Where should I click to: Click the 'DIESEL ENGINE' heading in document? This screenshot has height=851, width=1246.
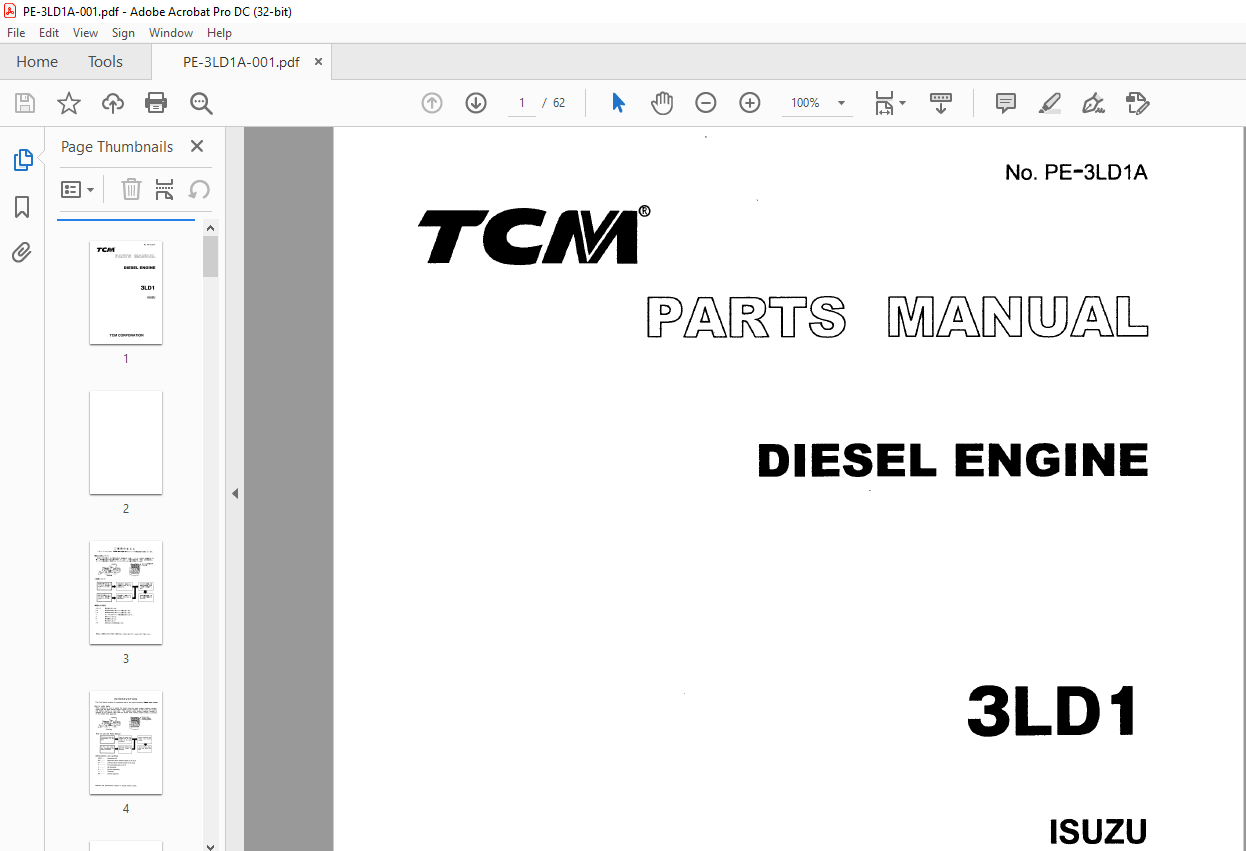953,460
